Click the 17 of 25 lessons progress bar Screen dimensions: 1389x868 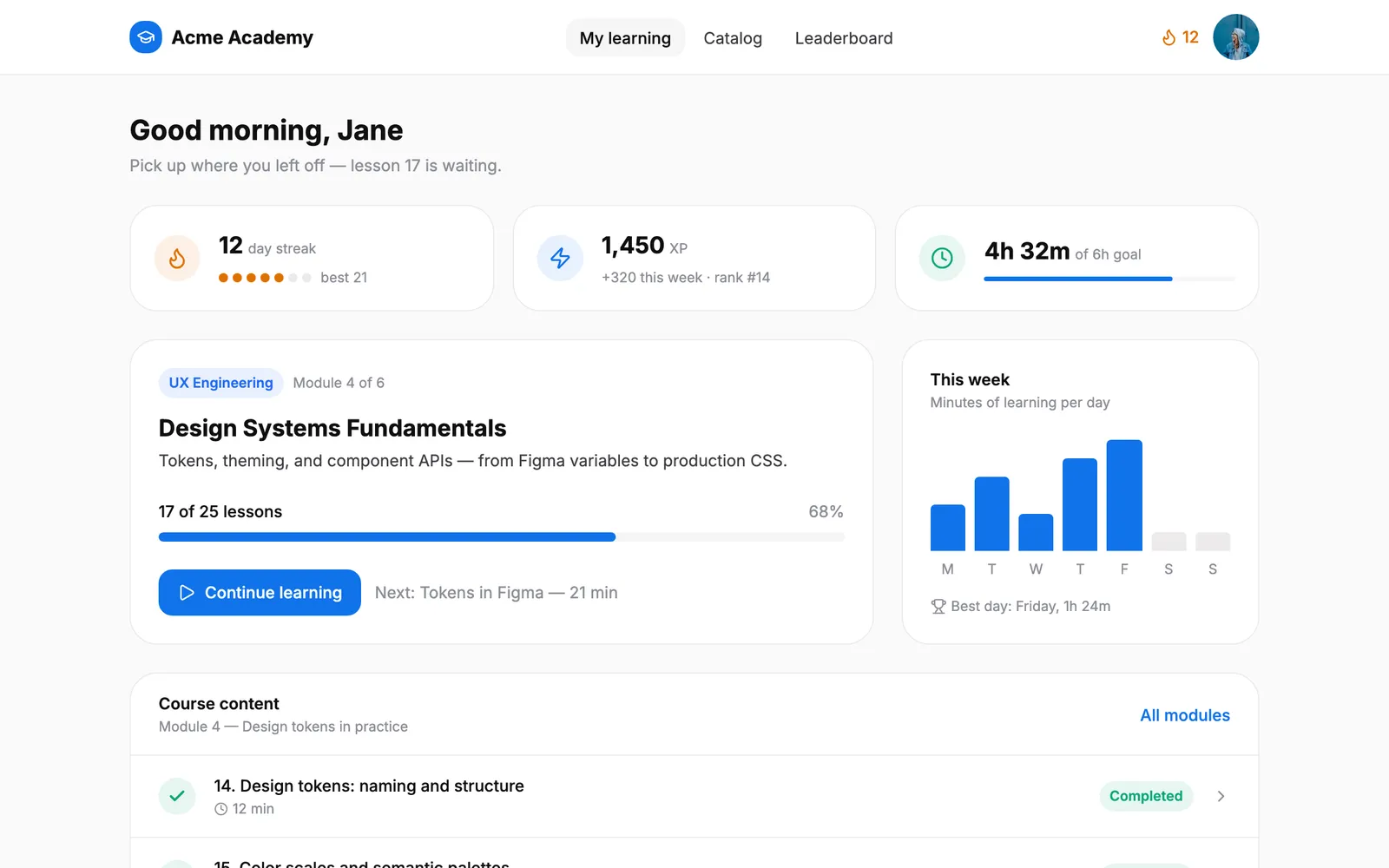click(502, 537)
